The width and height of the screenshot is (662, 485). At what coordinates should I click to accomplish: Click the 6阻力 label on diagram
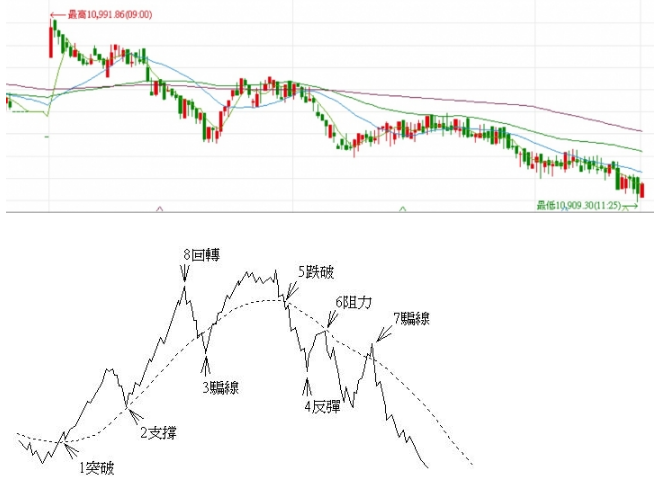coord(354,302)
